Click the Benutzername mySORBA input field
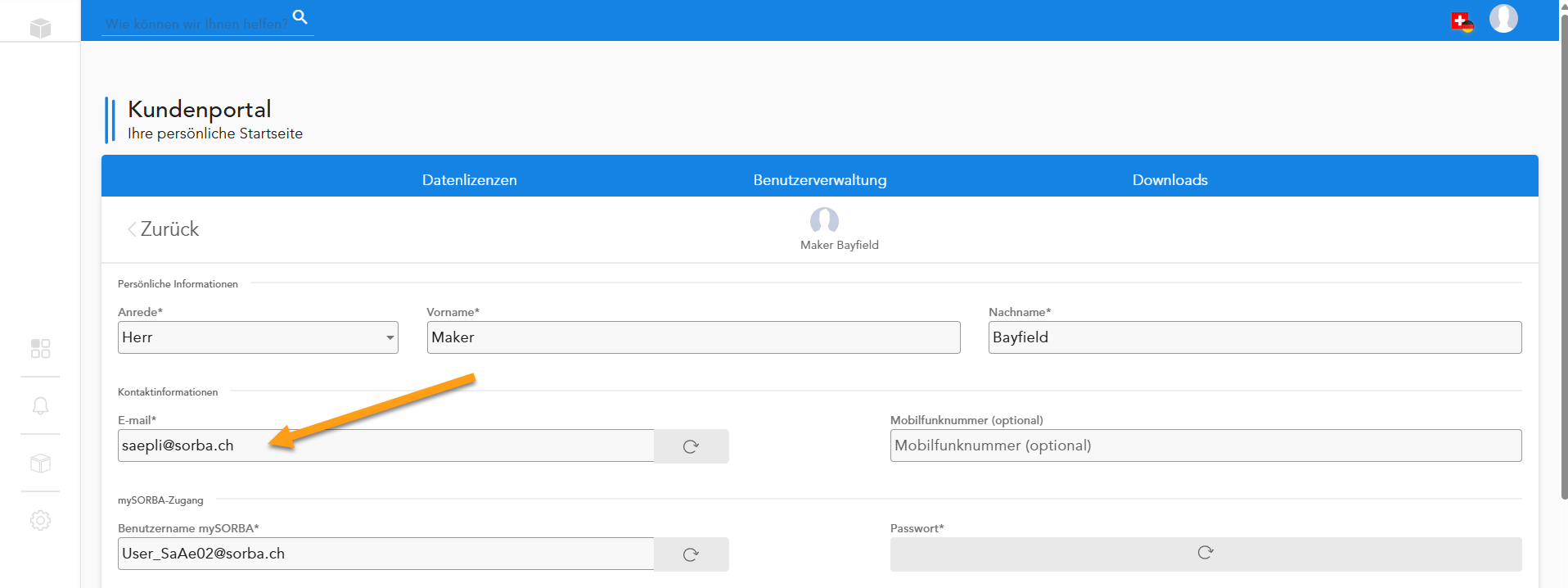Image resolution: width=1568 pixels, height=588 pixels. [386, 554]
